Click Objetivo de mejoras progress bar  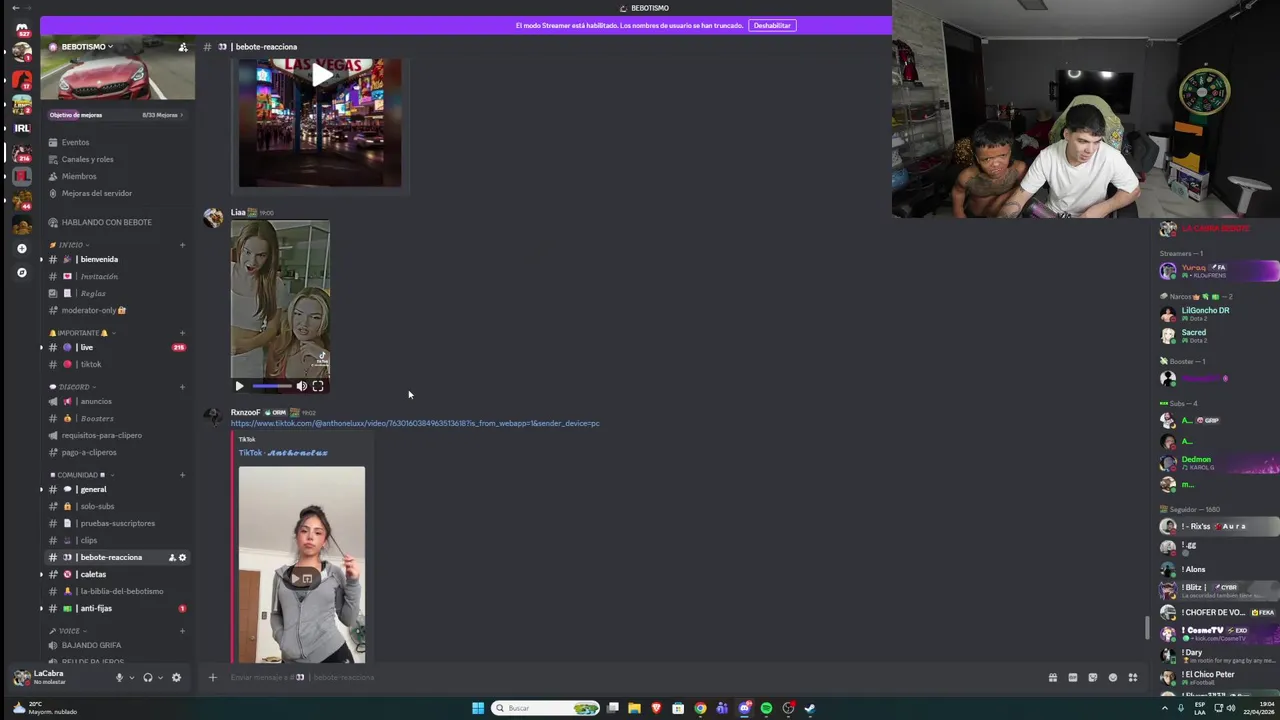(x=118, y=115)
